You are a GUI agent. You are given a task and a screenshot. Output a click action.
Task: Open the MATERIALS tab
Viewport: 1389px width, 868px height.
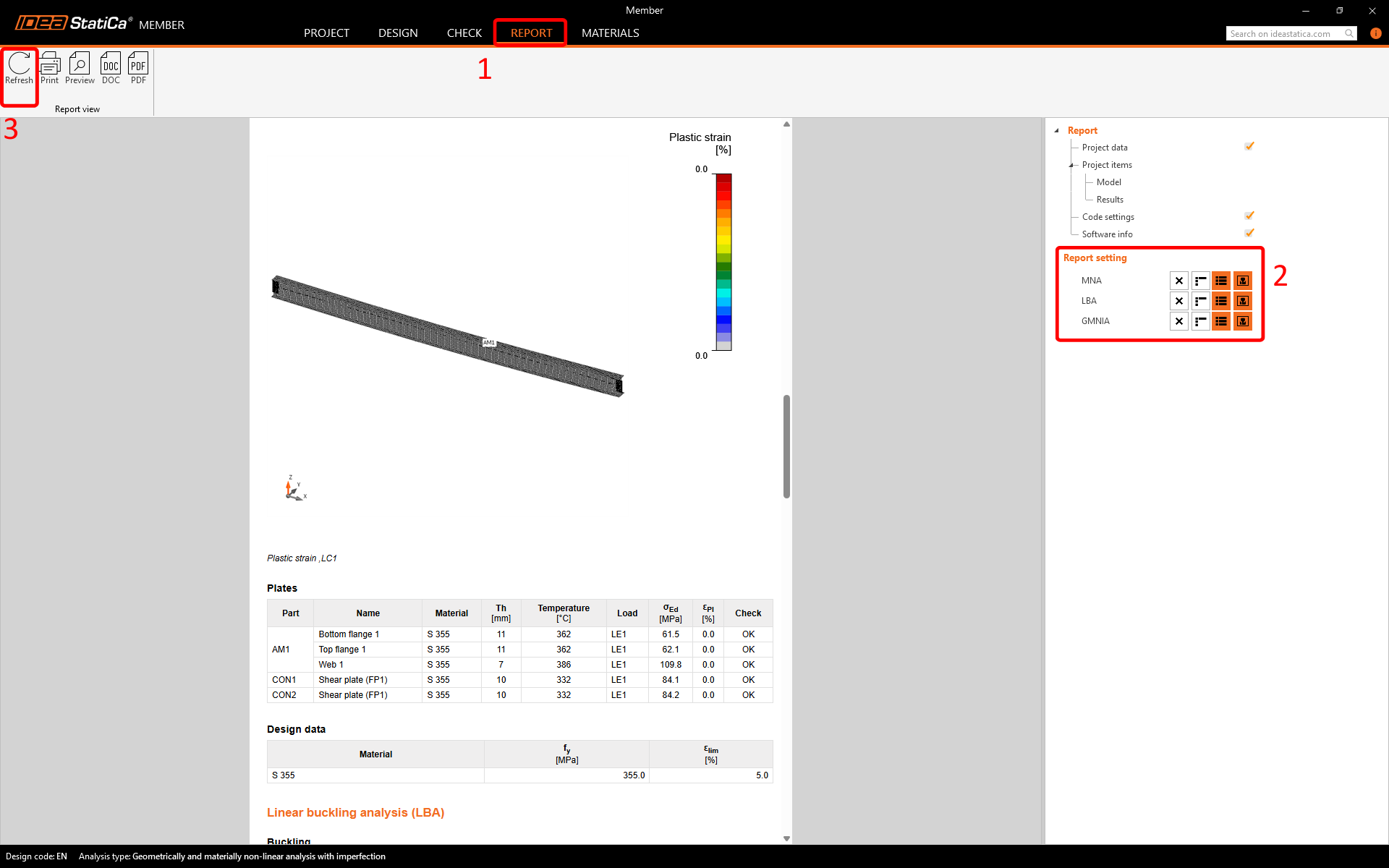(x=610, y=33)
